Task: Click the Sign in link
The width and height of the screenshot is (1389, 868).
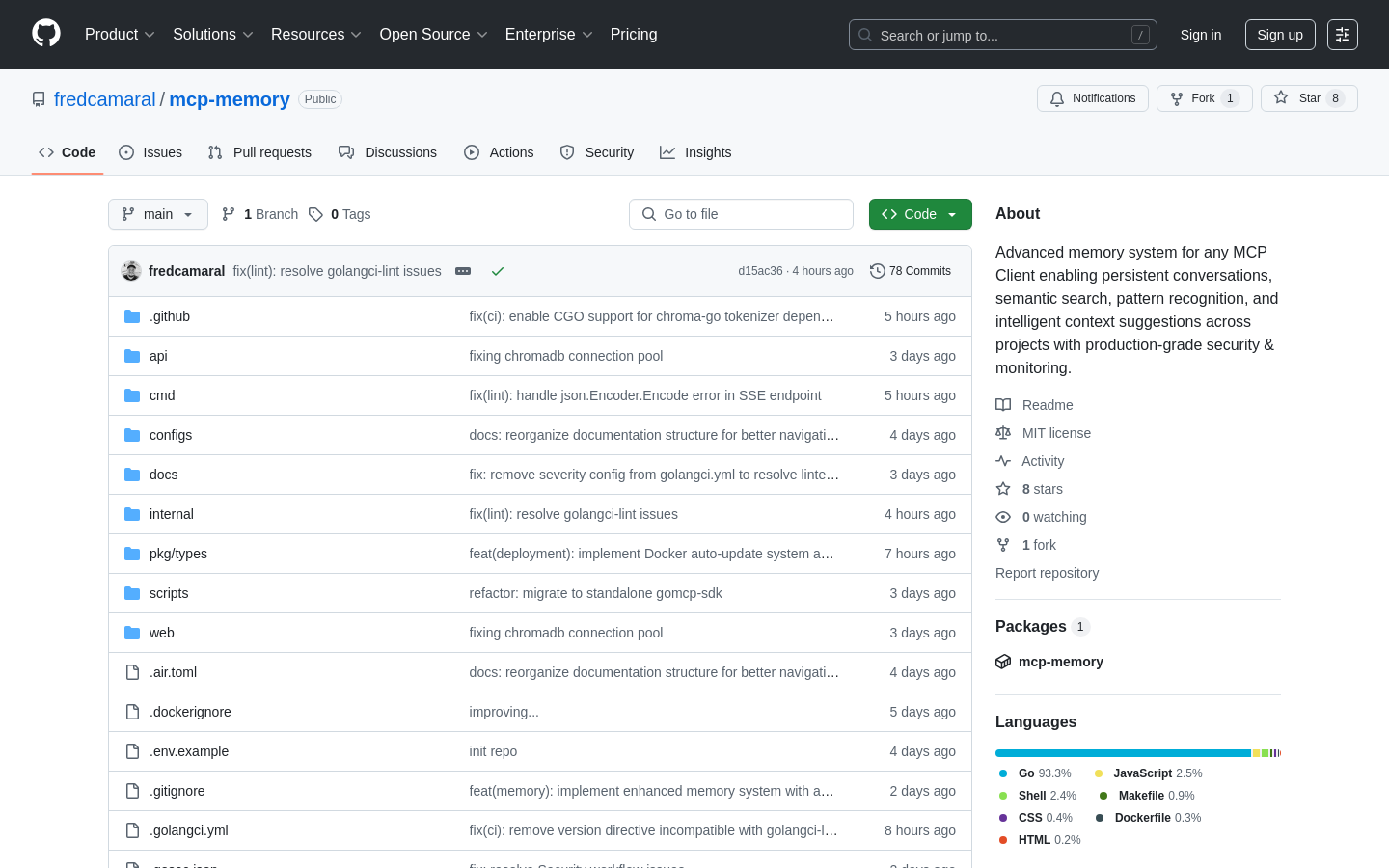Action: coord(1201,35)
